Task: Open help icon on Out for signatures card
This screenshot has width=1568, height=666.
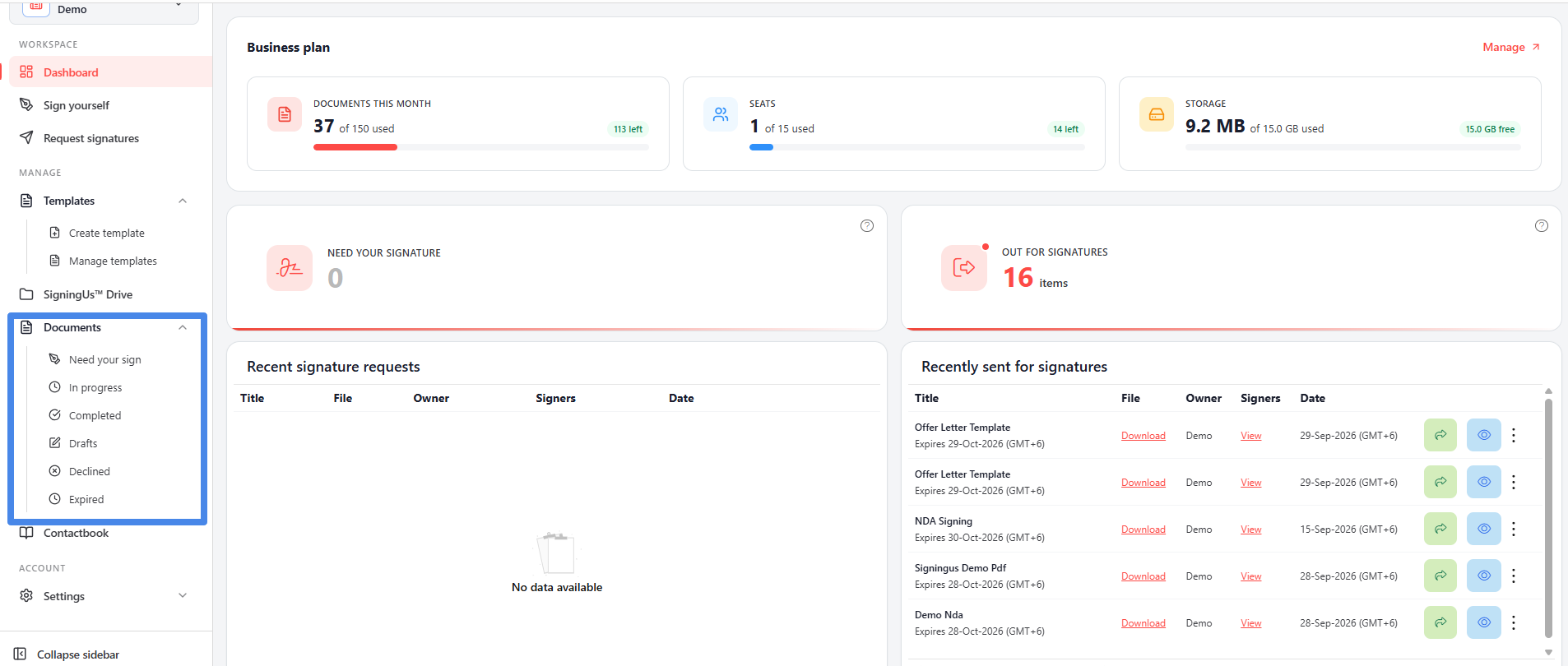Action: tap(1542, 225)
